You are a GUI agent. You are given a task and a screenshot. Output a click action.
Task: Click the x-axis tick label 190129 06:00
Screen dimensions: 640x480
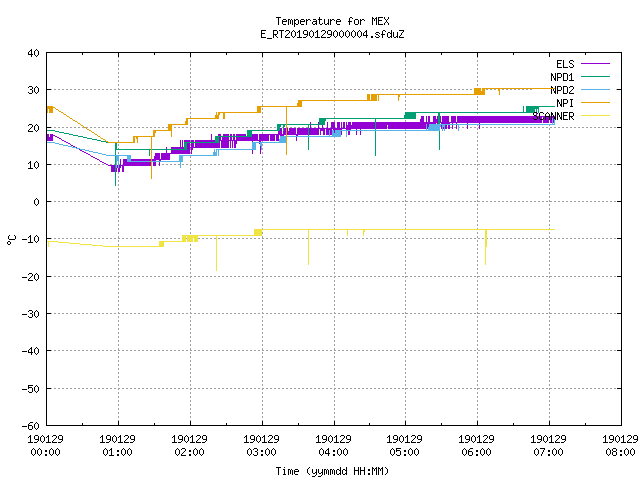(x=476, y=445)
